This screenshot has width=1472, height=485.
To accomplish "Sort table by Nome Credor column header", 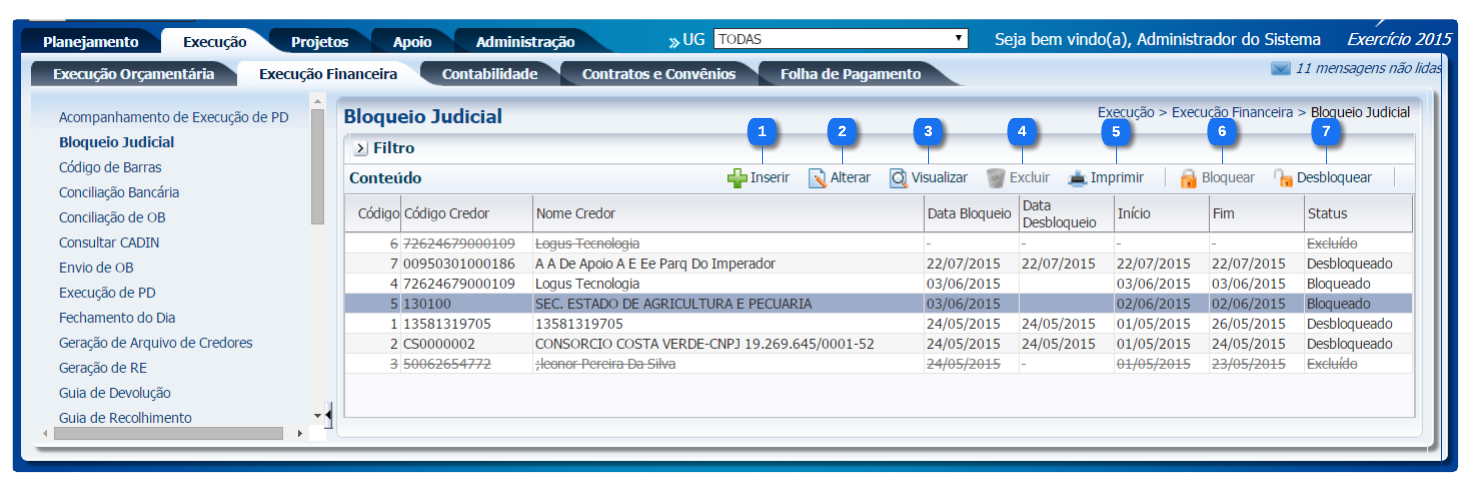I will [x=727, y=213].
